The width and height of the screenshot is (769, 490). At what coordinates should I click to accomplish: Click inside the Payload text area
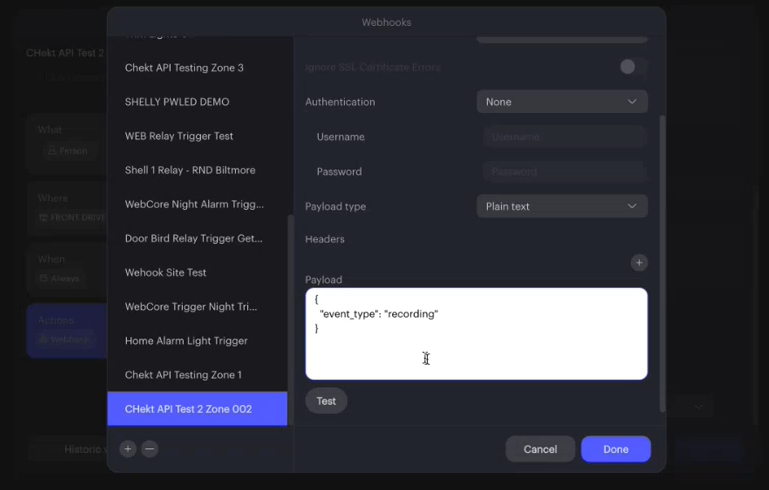tap(476, 334)
